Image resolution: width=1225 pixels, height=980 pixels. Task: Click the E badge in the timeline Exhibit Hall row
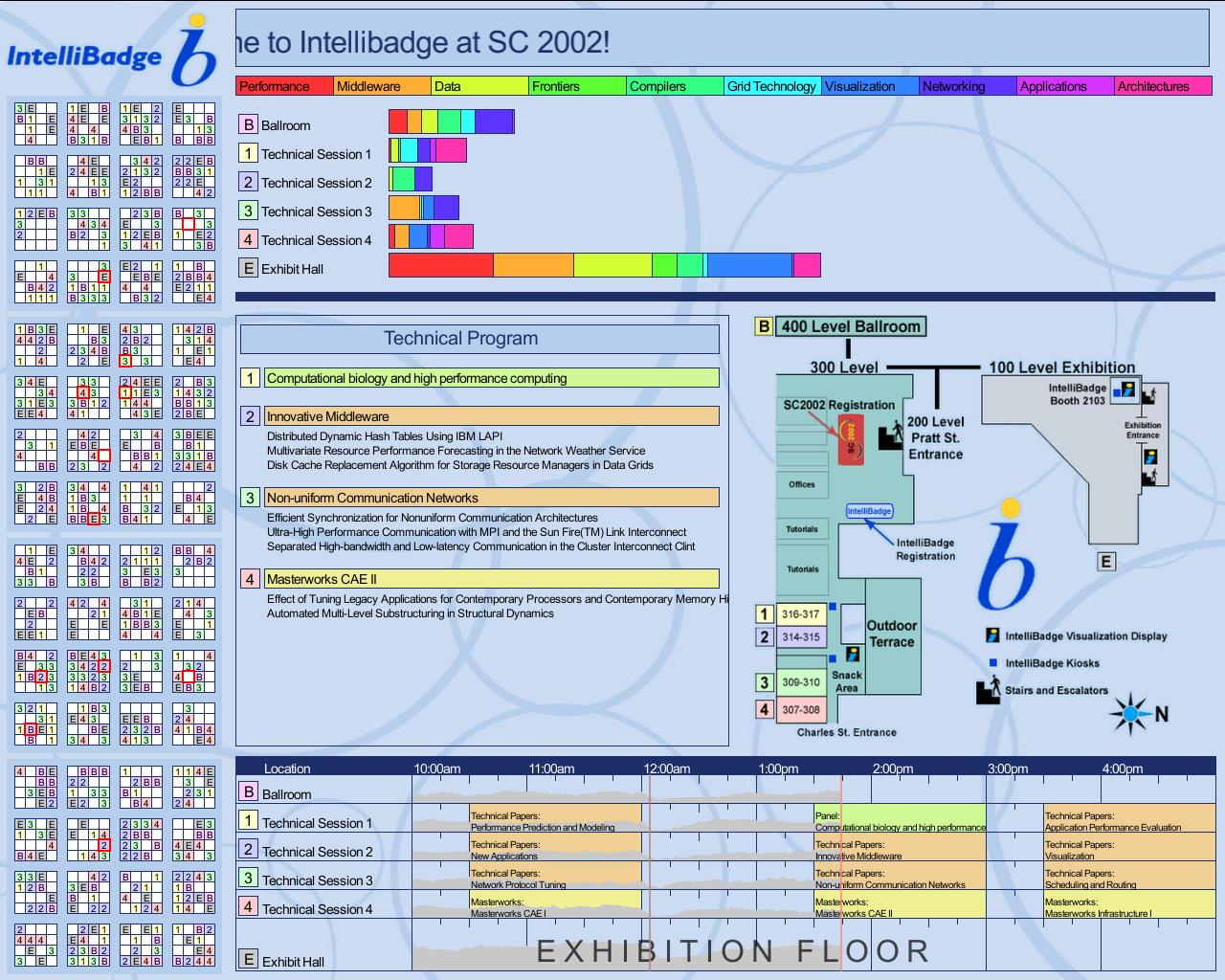click(249, 959)
